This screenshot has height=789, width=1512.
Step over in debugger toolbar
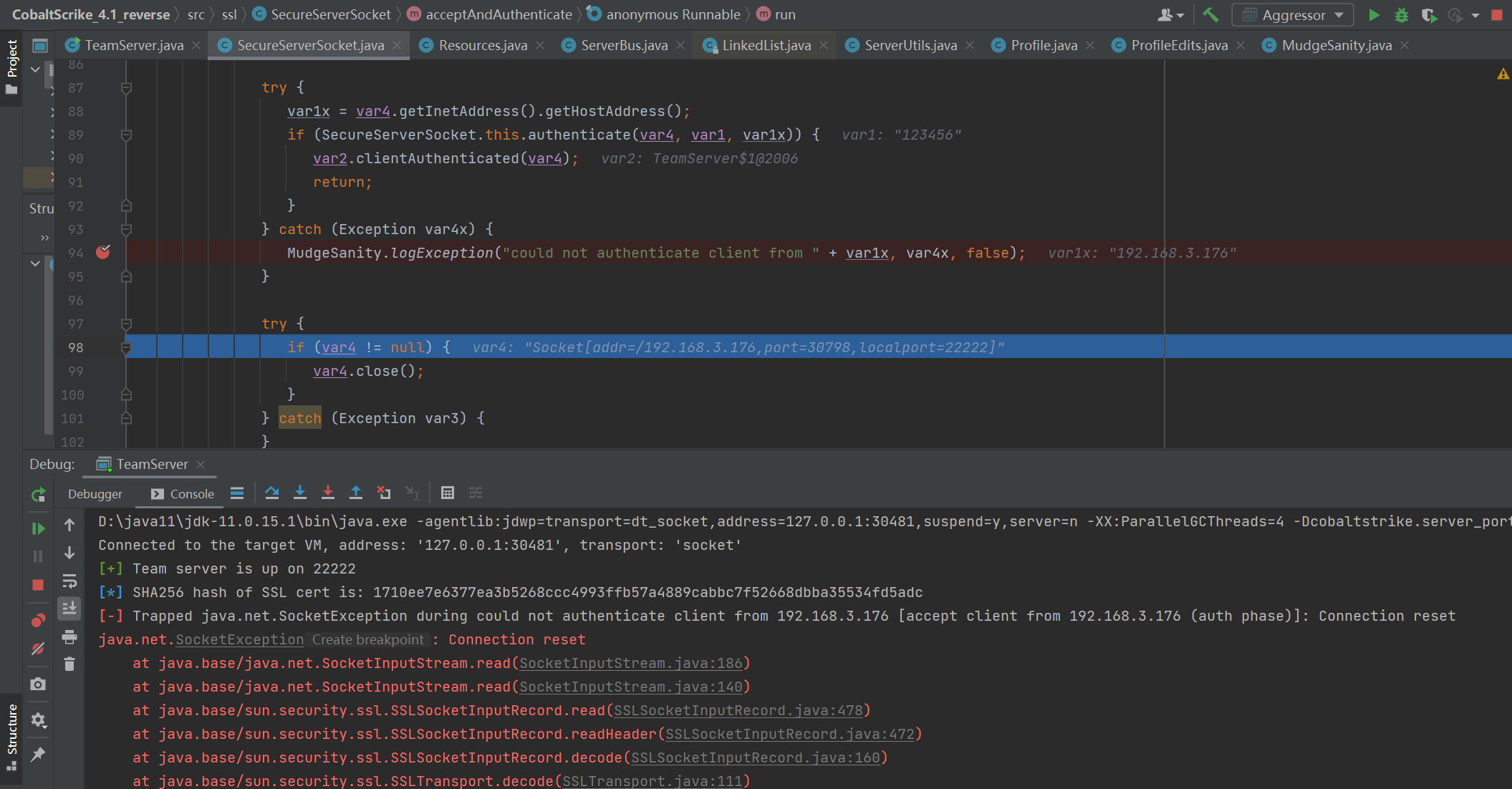point(272,493)
